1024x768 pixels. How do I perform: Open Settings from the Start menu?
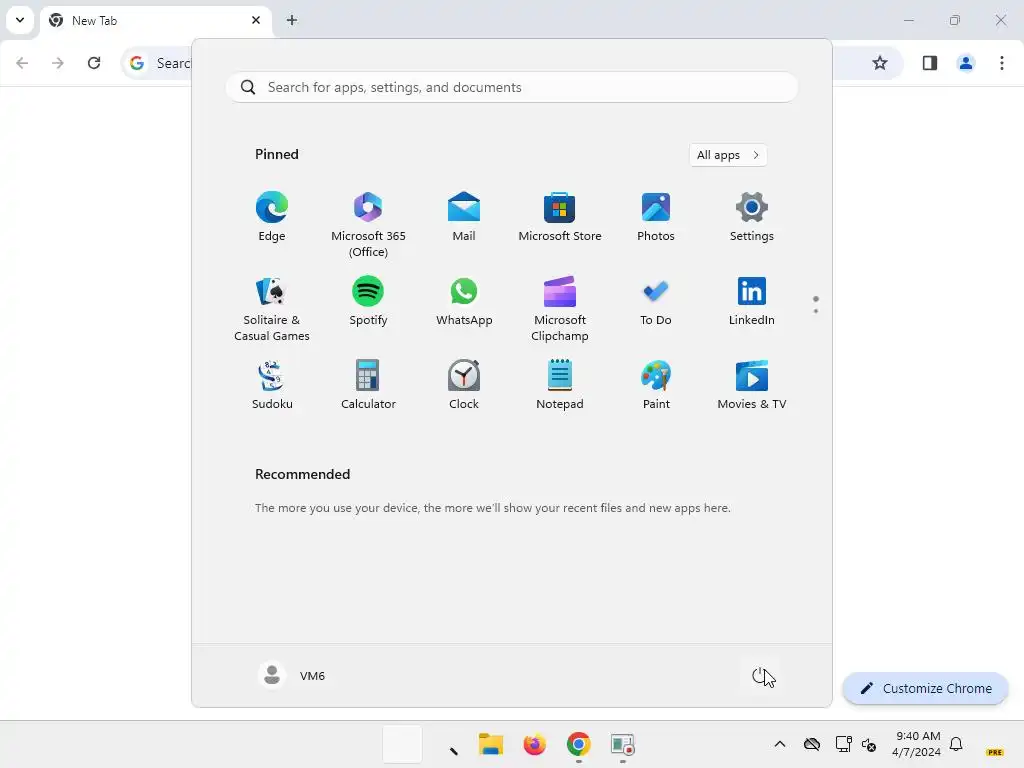[x=752, y=217]
